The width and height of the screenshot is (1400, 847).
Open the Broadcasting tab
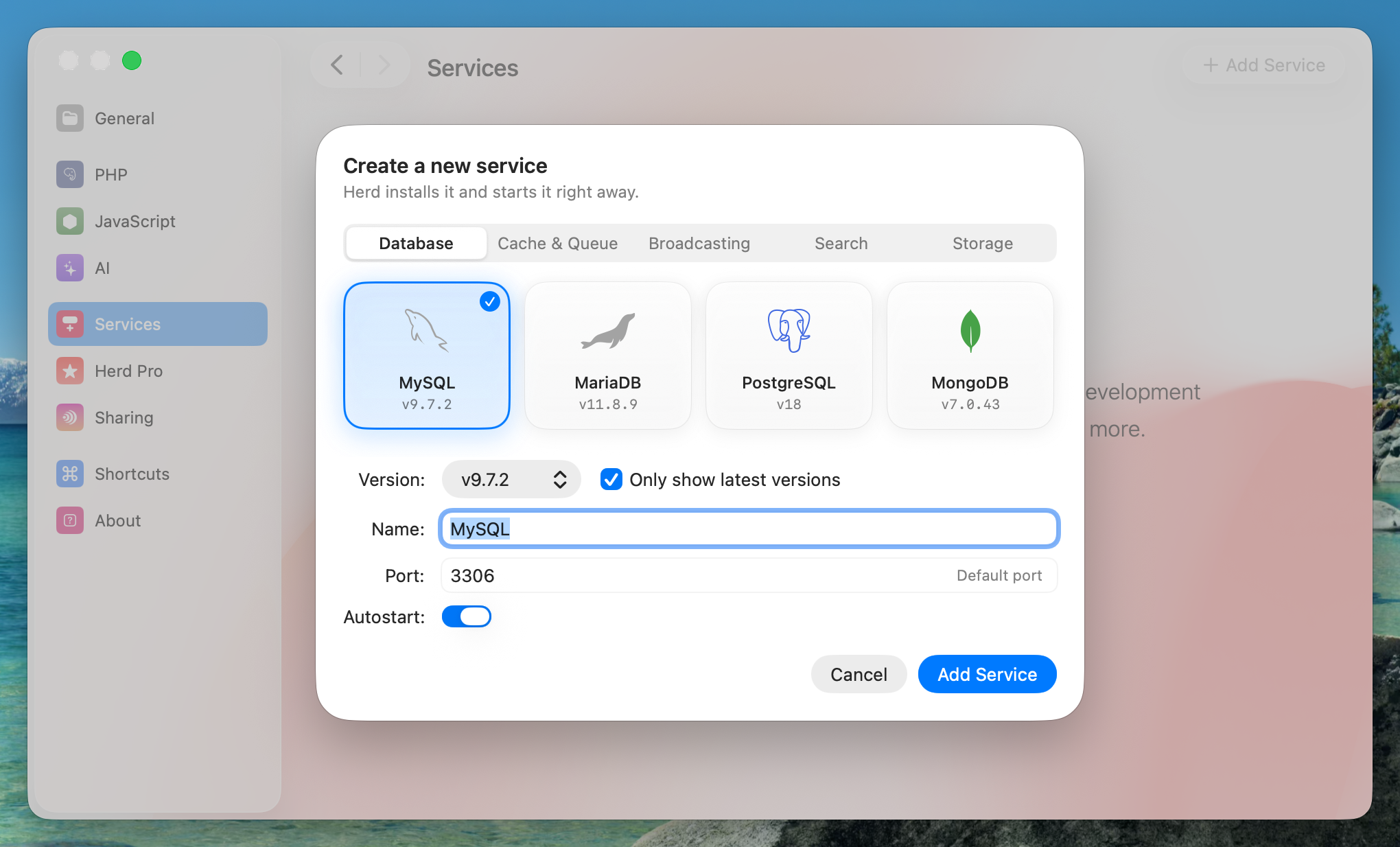699,243
